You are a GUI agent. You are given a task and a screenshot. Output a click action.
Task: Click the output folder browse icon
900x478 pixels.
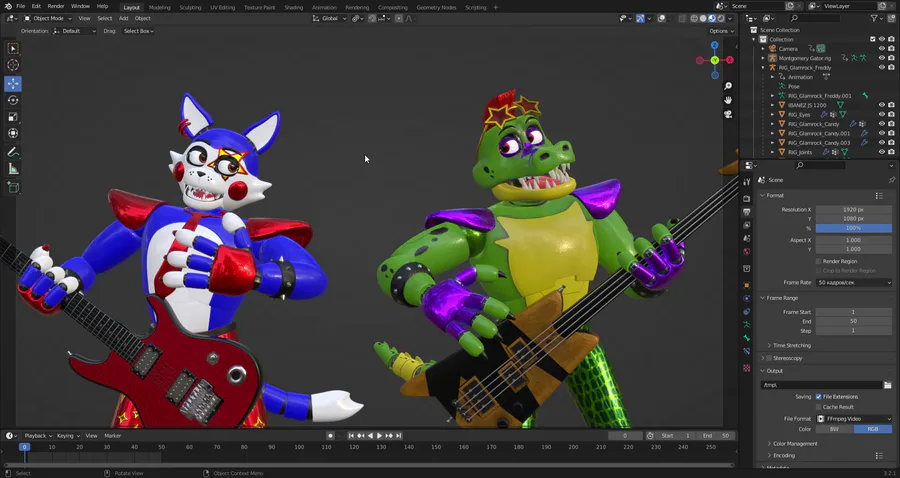888,385
